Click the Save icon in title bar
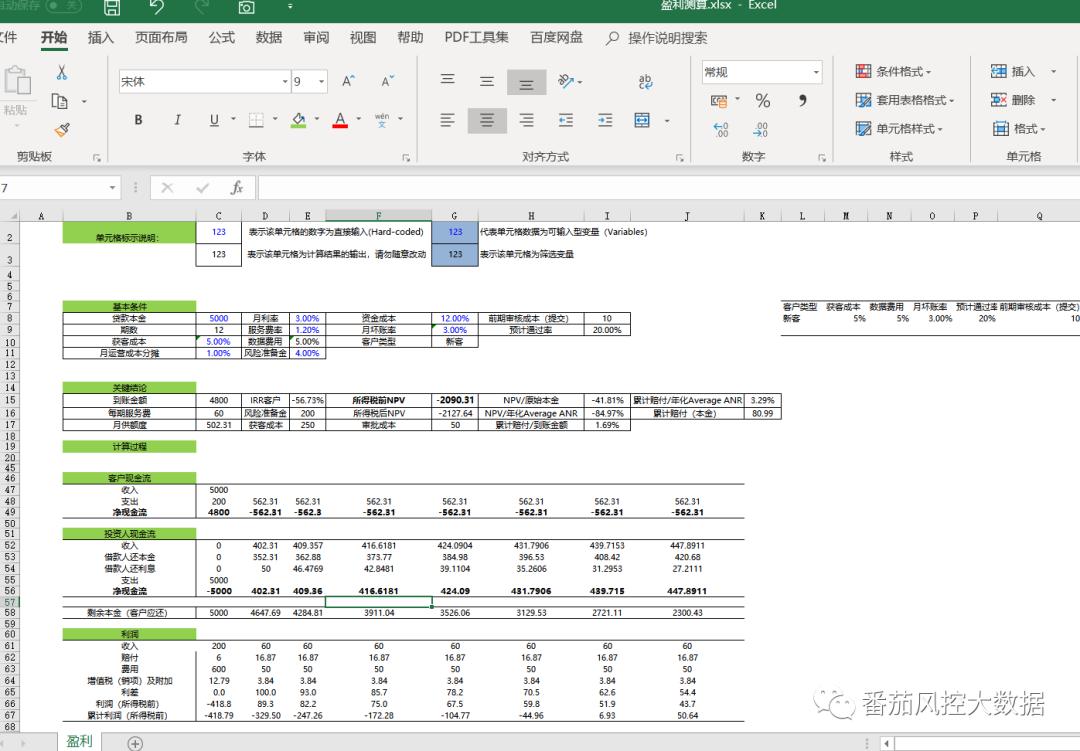The height and width of the screenshot is (751, 1080). click(x=112, y=8)
